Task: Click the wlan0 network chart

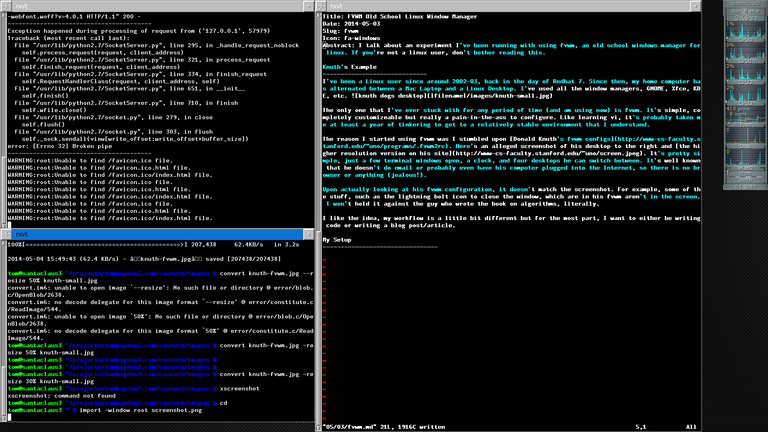Action: point(745,157)
